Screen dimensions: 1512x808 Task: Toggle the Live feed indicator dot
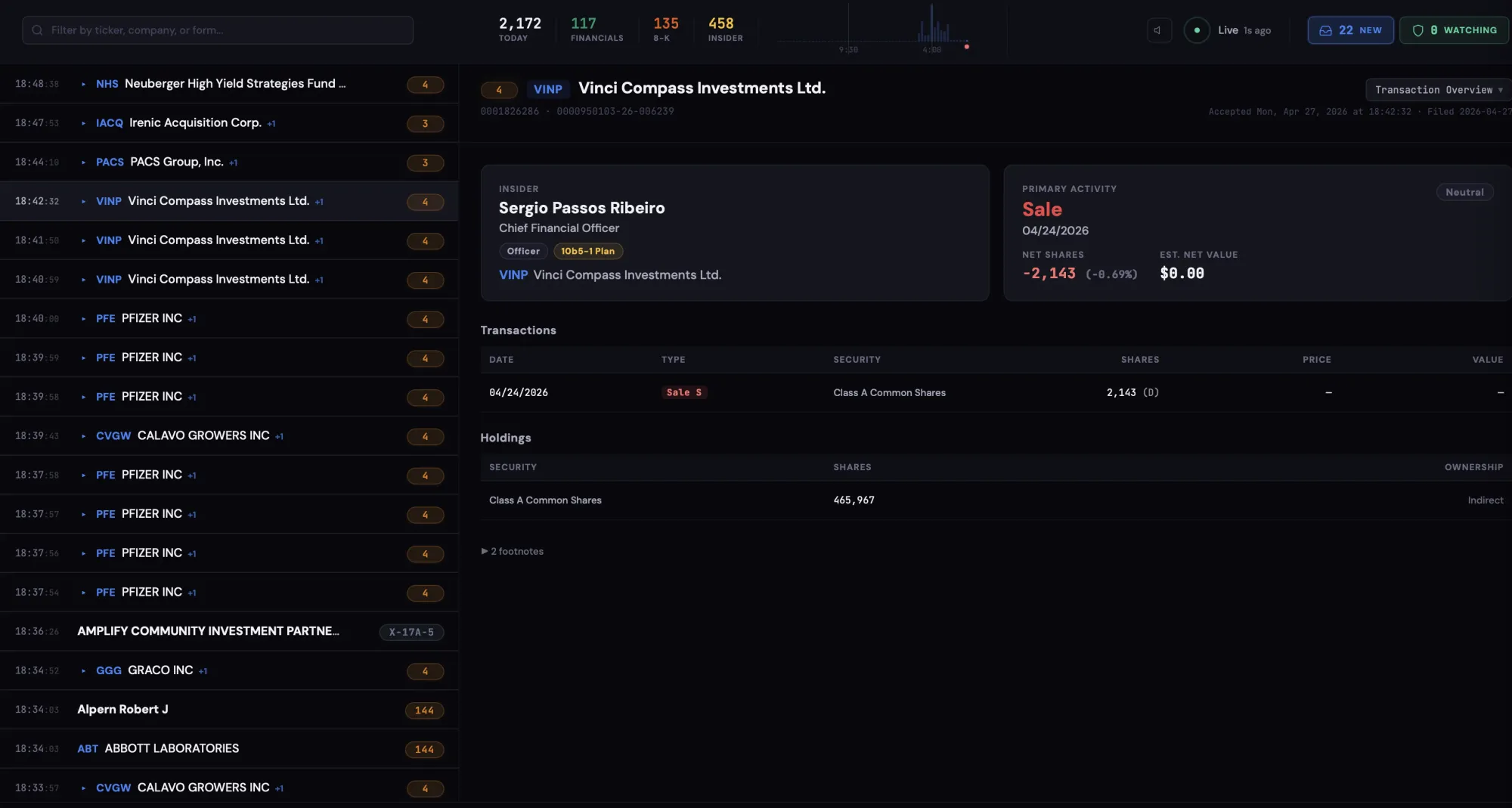[x=1197, y=30]
